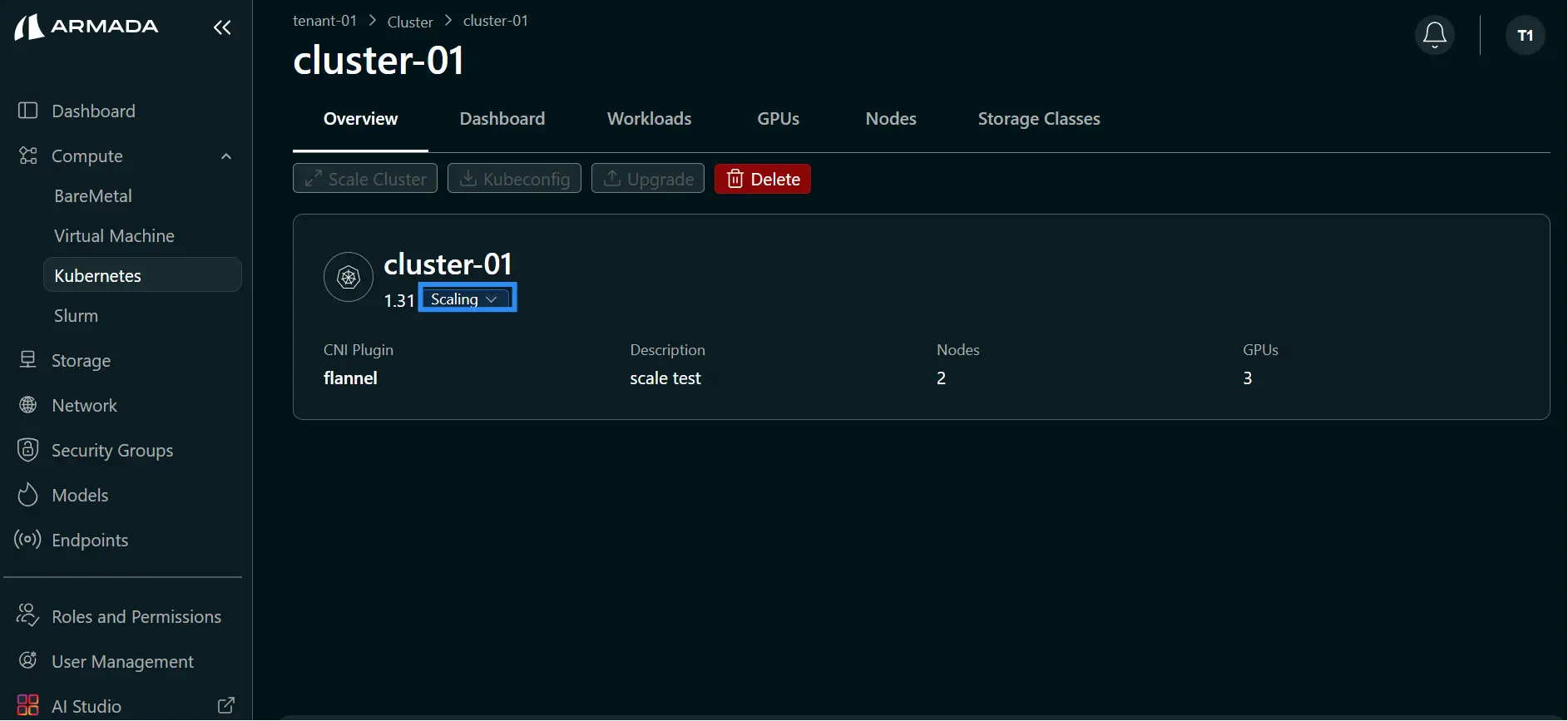
Task: Download the Kubeconfig
Action: [x=515, y=179]
